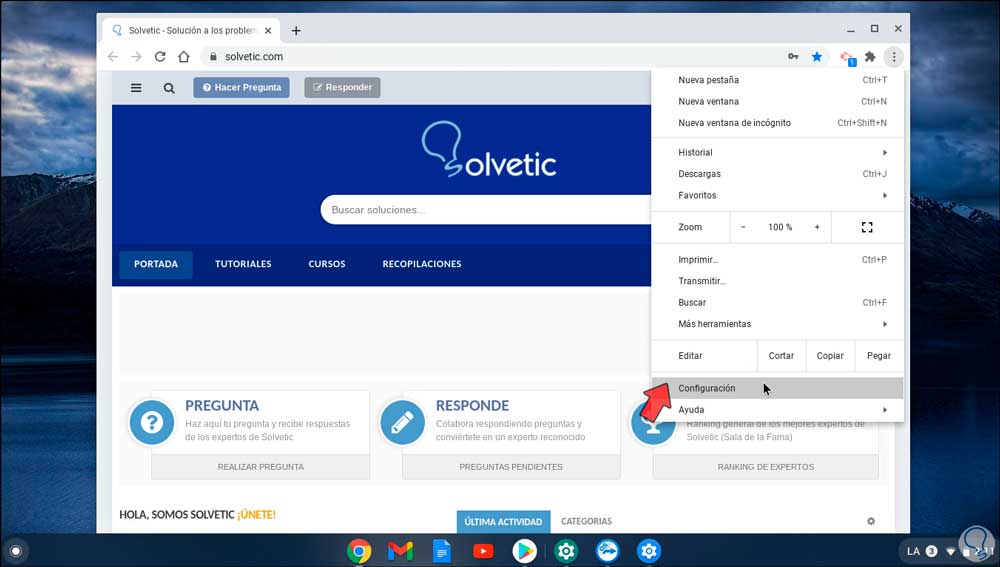The width and height of the screenshot is (1000, 567).
Task: Click the browser forward arrow
Action: click(x=136, y=57)
